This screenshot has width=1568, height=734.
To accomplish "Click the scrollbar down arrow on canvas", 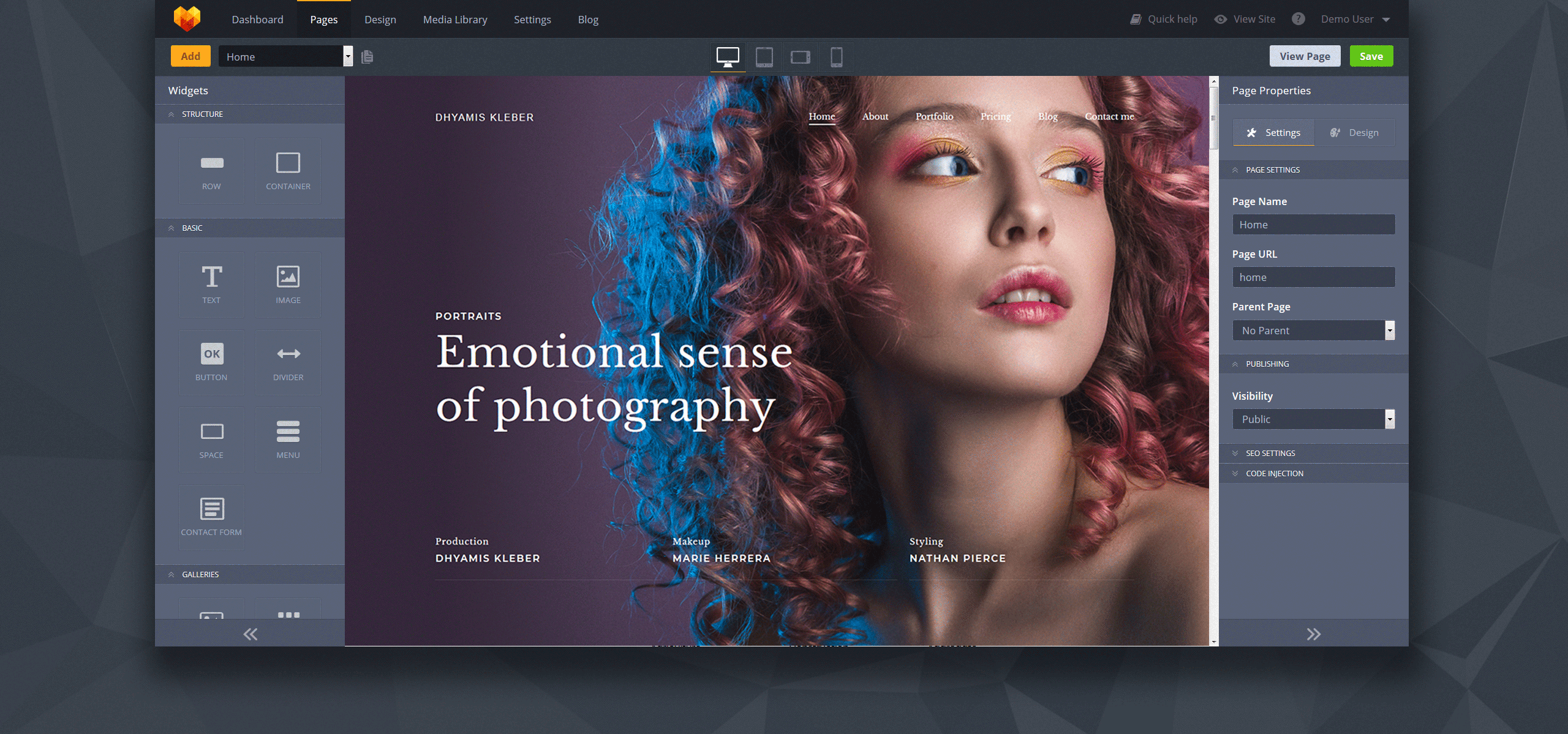I will coord(1213,642).
